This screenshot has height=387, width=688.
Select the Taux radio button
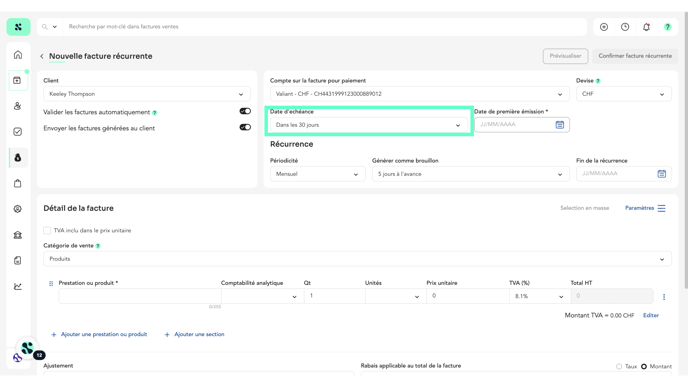619,366
